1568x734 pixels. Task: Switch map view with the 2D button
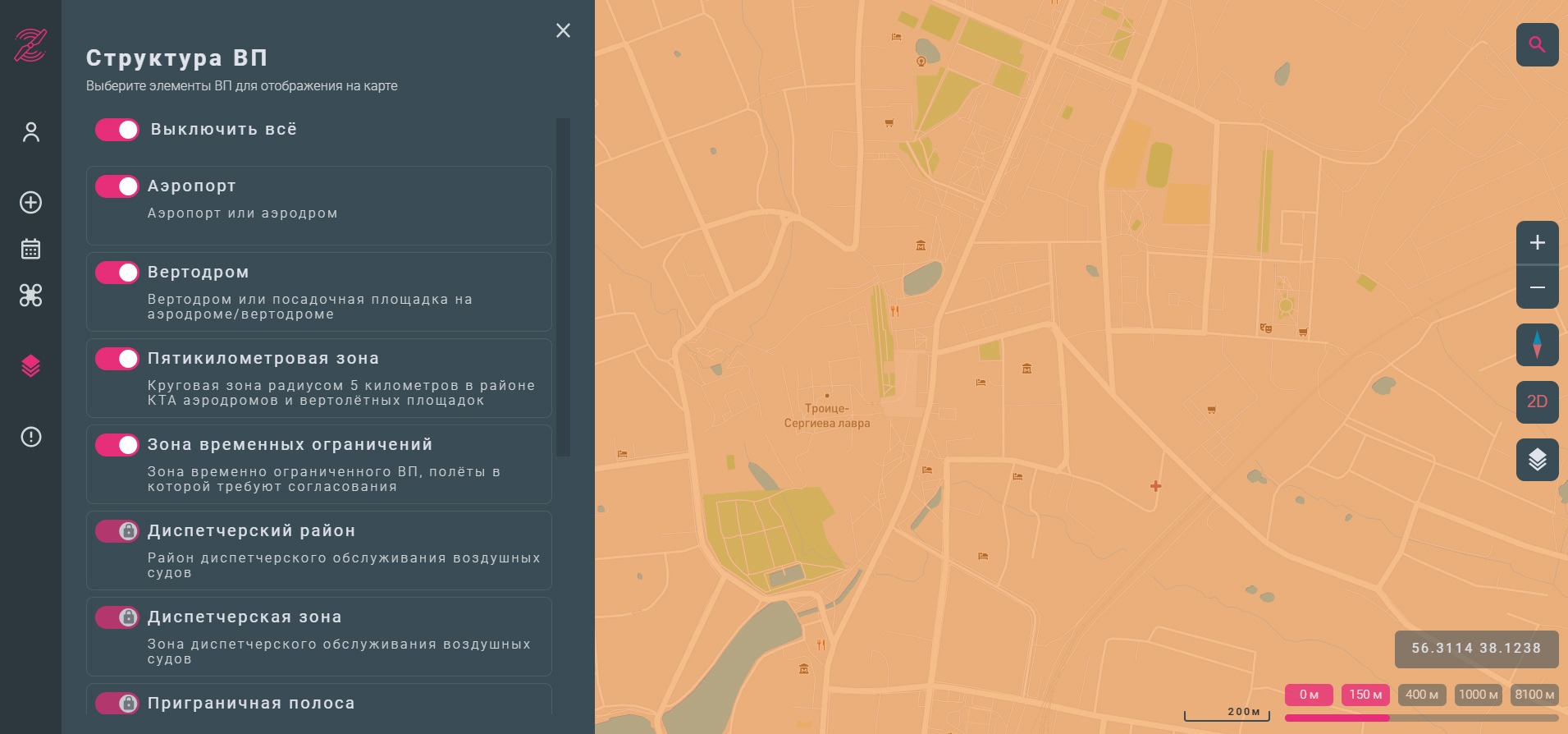coord(1537,401)
